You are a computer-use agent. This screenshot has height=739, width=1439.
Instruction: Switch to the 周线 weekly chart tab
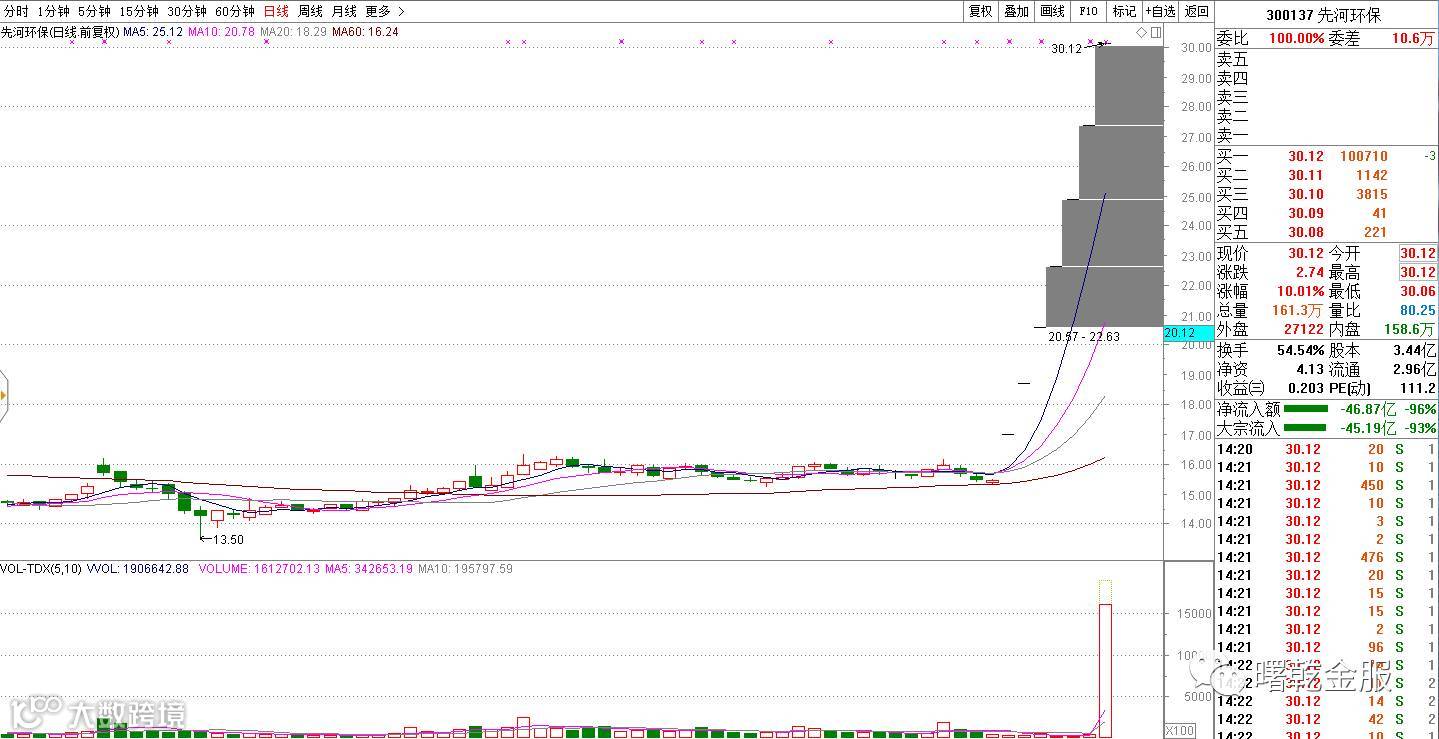(x=310, y=11)
